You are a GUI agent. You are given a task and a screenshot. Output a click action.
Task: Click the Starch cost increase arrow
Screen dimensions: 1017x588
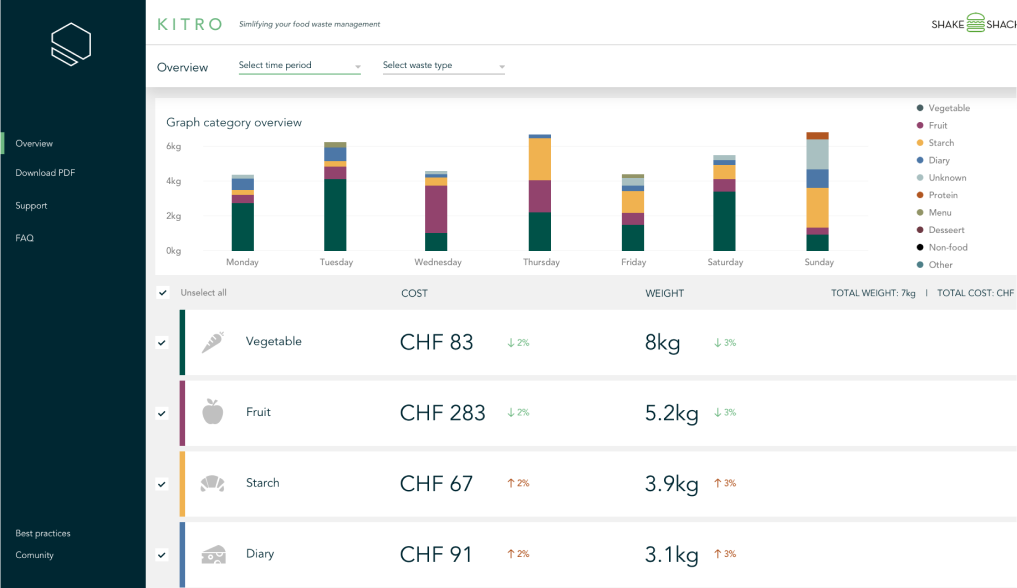coord(510,483)
